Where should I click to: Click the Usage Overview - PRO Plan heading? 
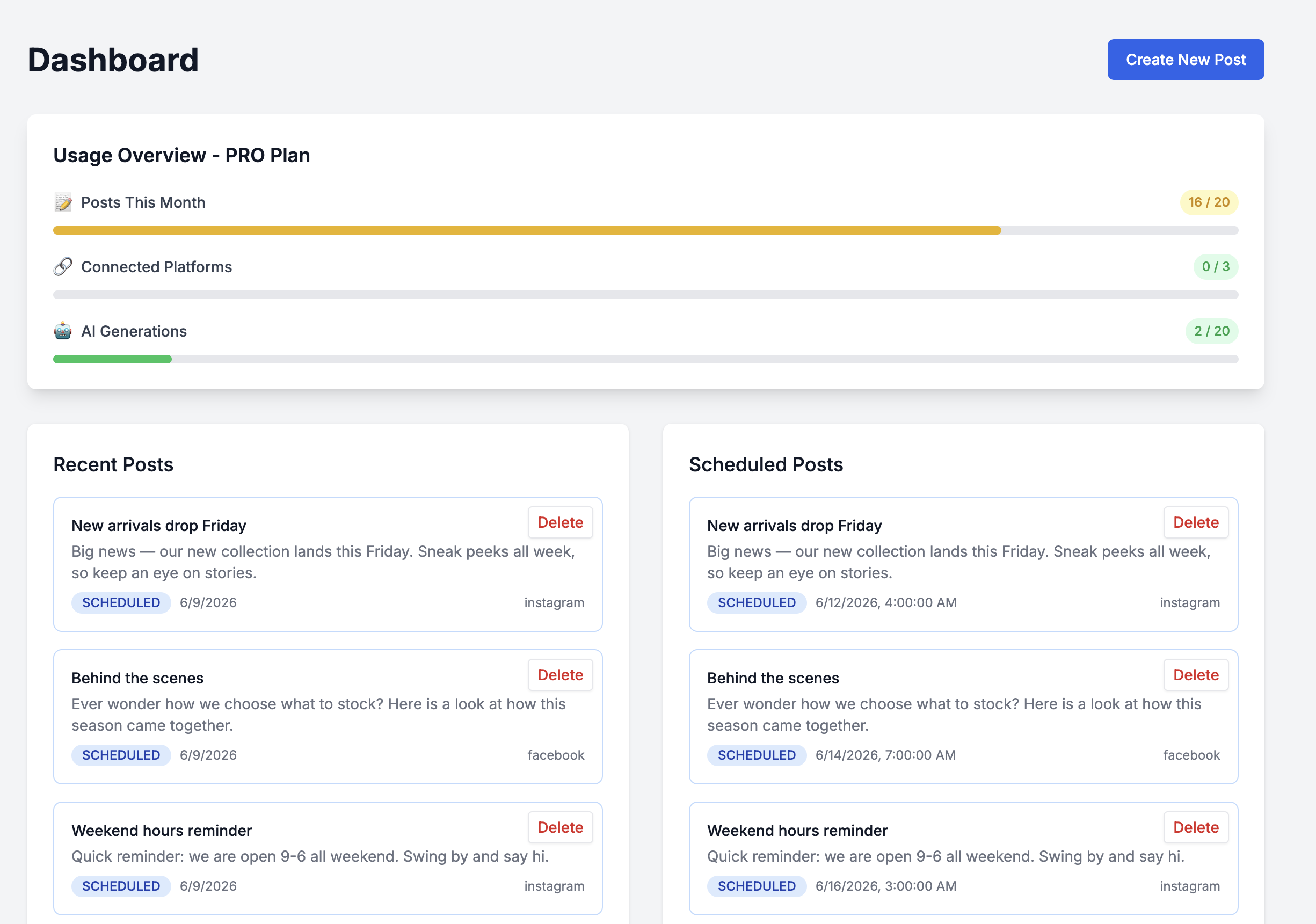coord(181,155)
